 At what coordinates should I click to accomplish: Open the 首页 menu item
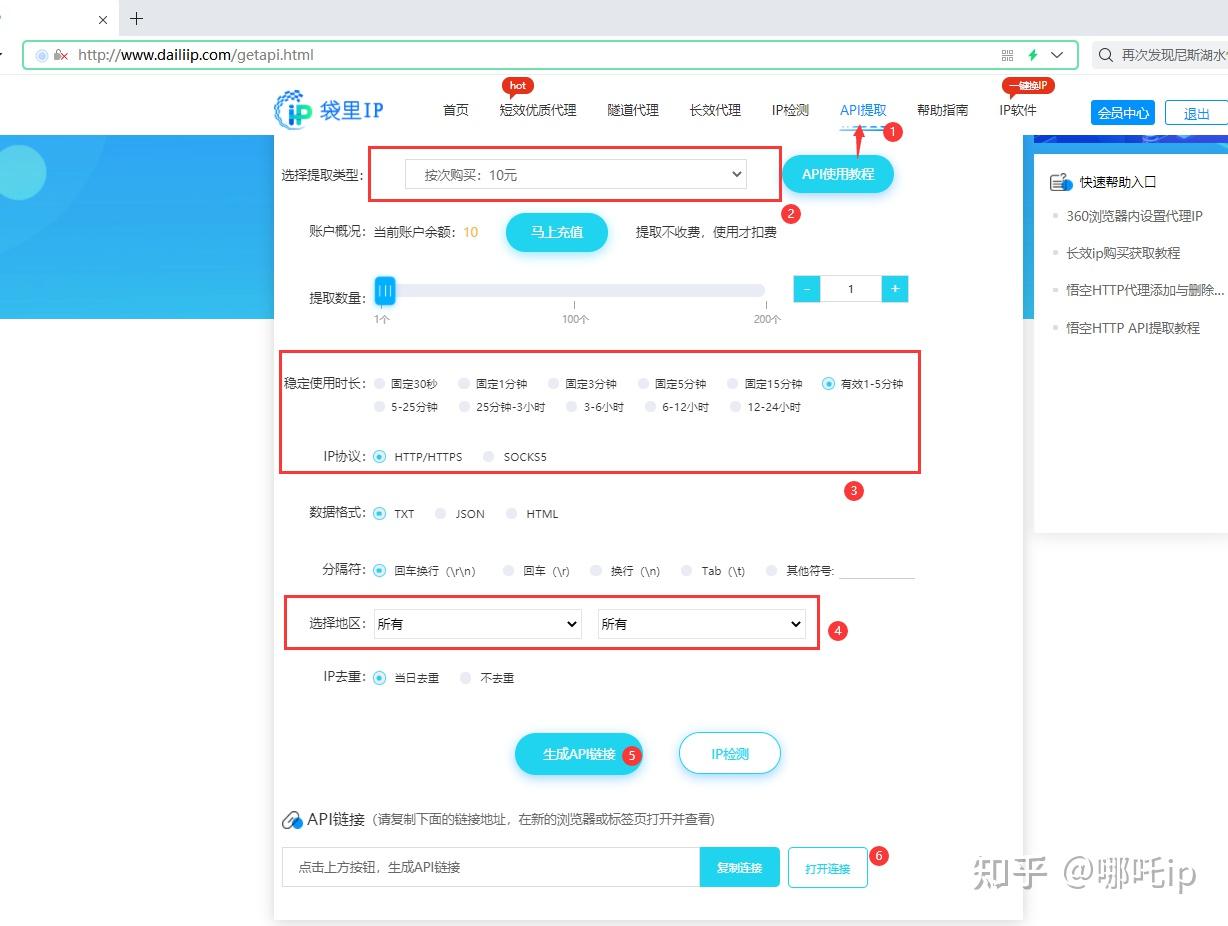[456, 110]
